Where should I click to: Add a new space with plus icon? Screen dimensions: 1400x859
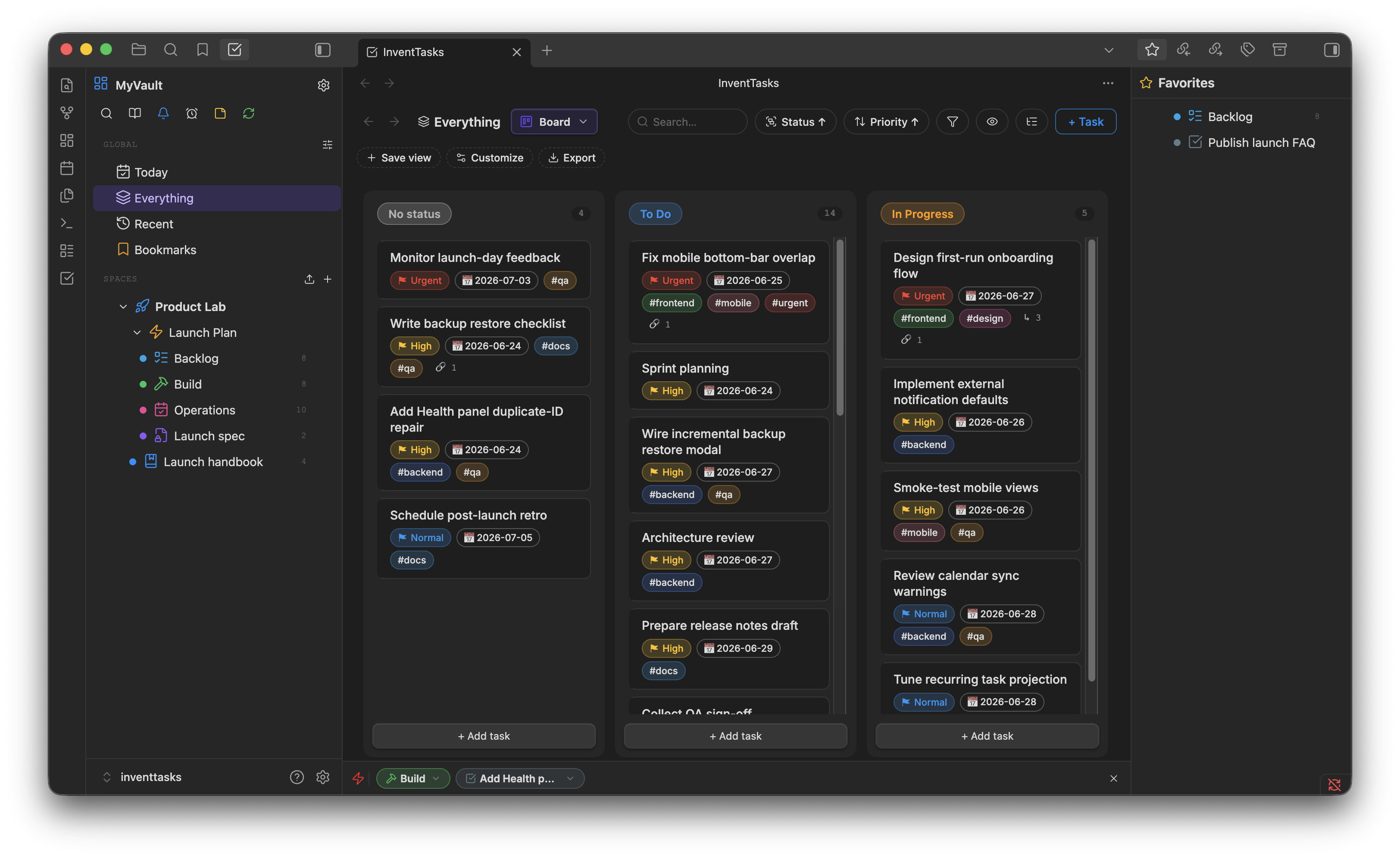pyautogui.click(x=328, y=279)
